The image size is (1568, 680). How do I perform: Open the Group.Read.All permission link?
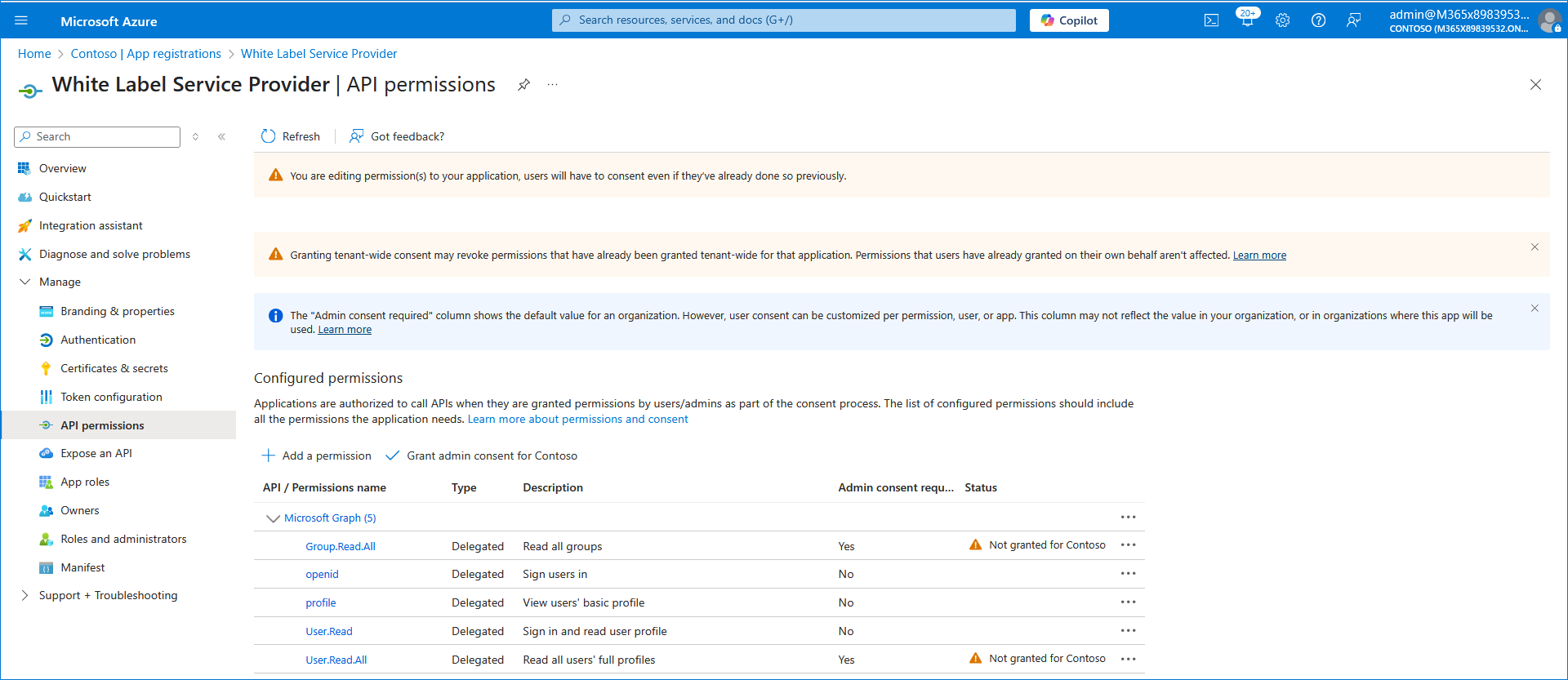[341, 546]
